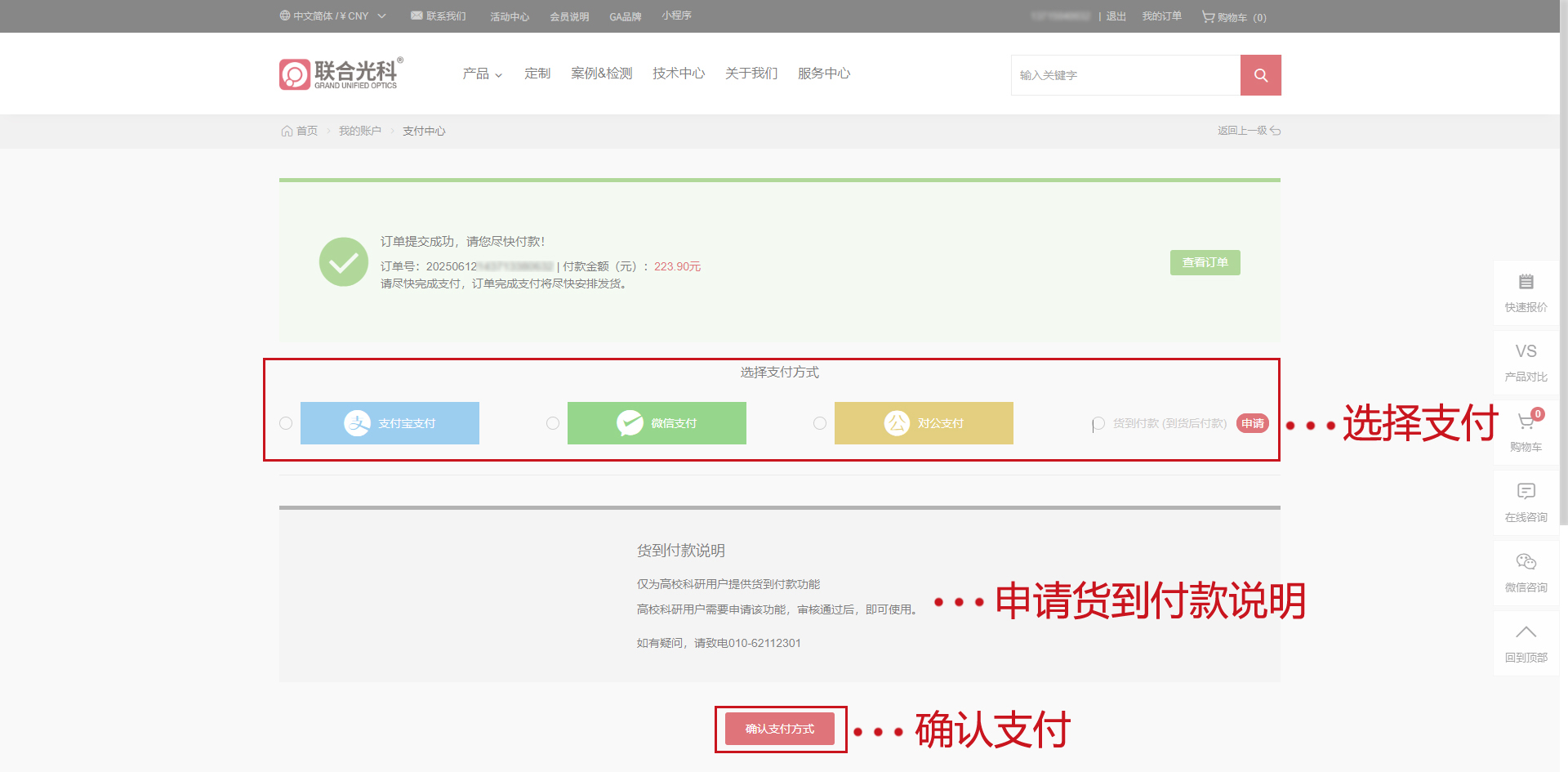
Task: Expand language and currency dropdown (中文简体/CNY)
Action: 332,16
